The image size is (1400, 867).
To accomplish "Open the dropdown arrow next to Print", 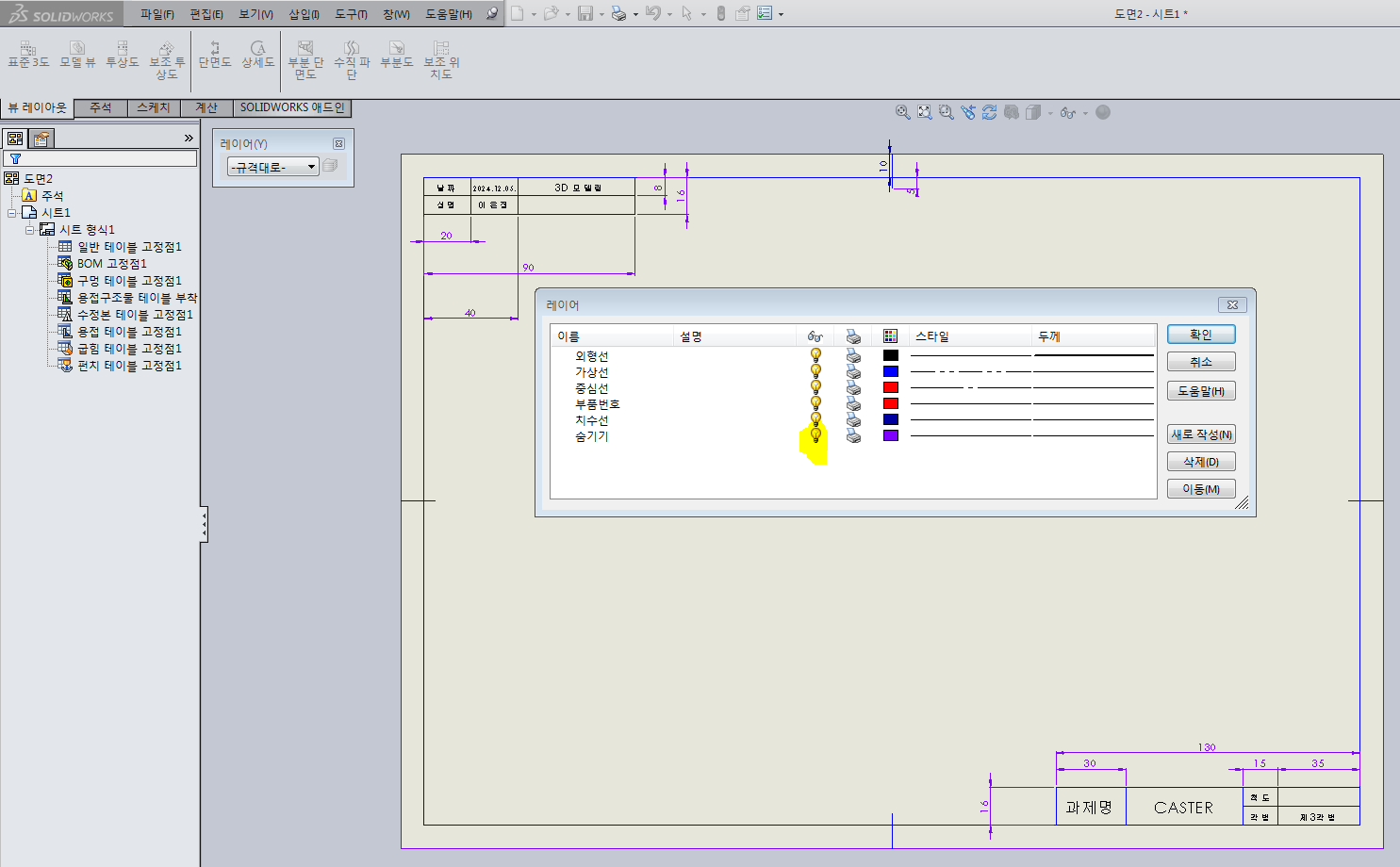I will 635,14.
